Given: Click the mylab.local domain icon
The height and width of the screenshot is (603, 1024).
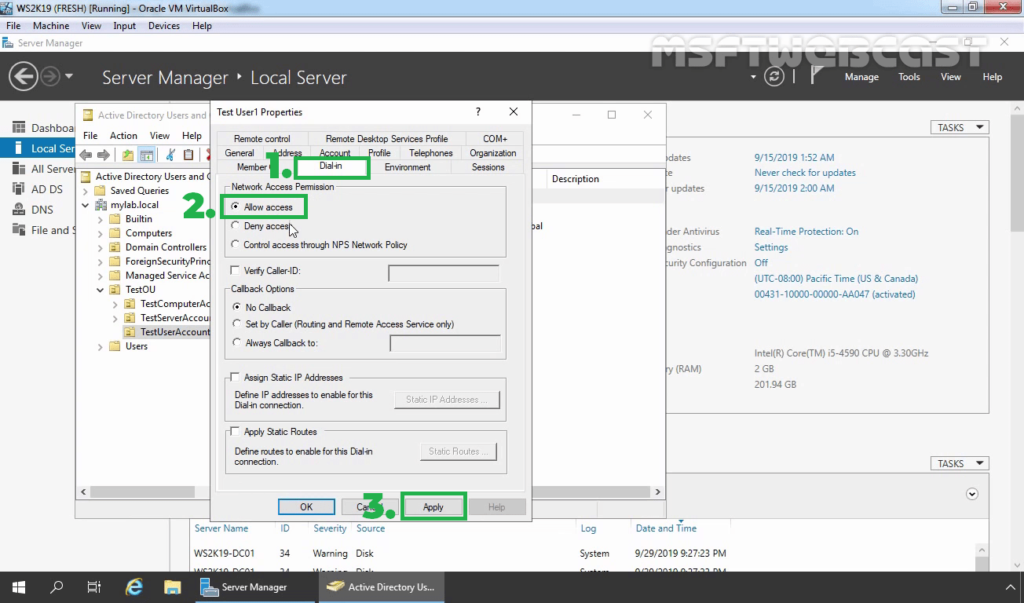Looking at the screenshot, I should click(x=101, y=204).
